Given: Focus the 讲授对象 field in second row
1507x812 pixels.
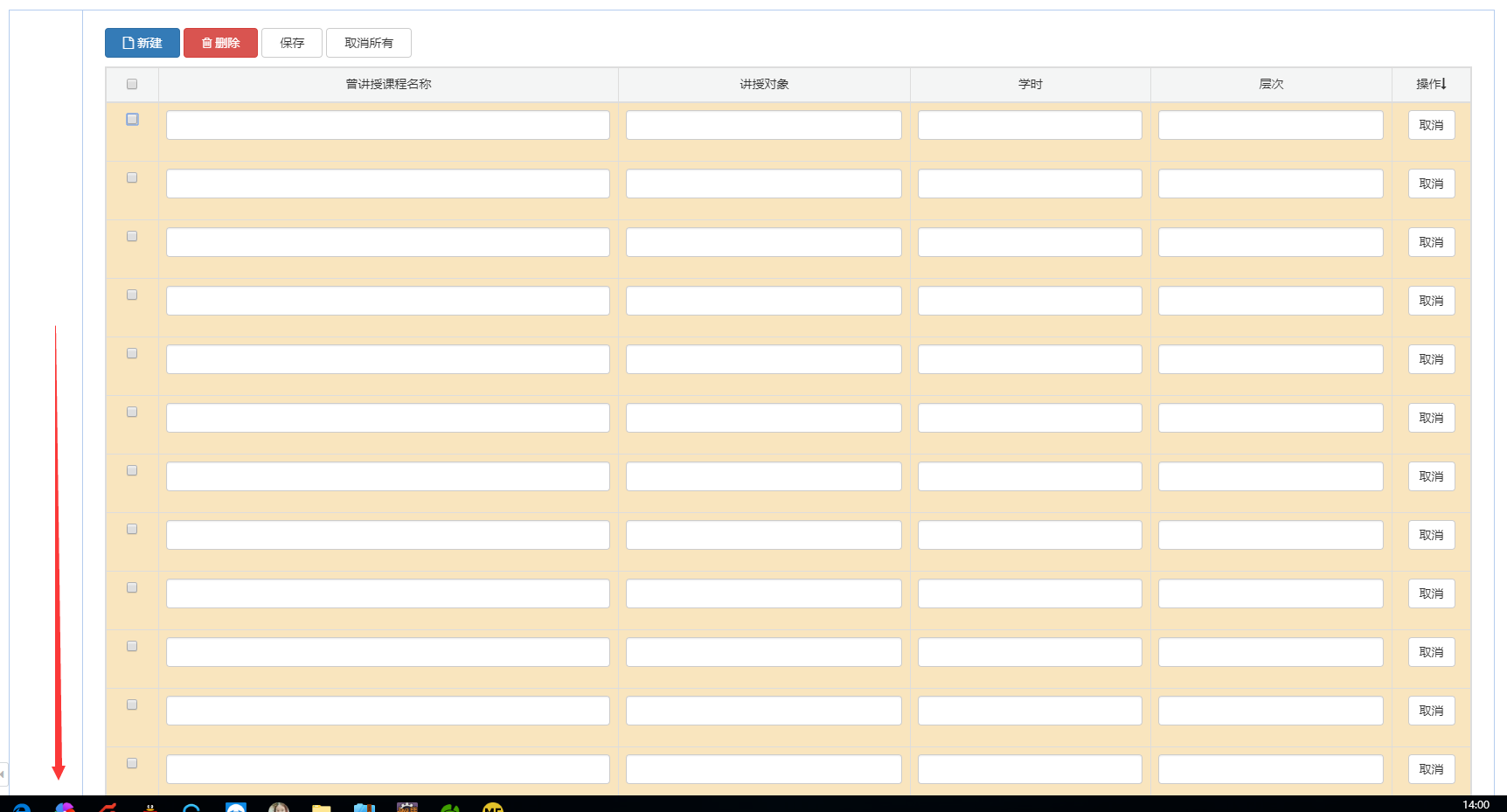Looking at the screenshot, I should point(764,184).
